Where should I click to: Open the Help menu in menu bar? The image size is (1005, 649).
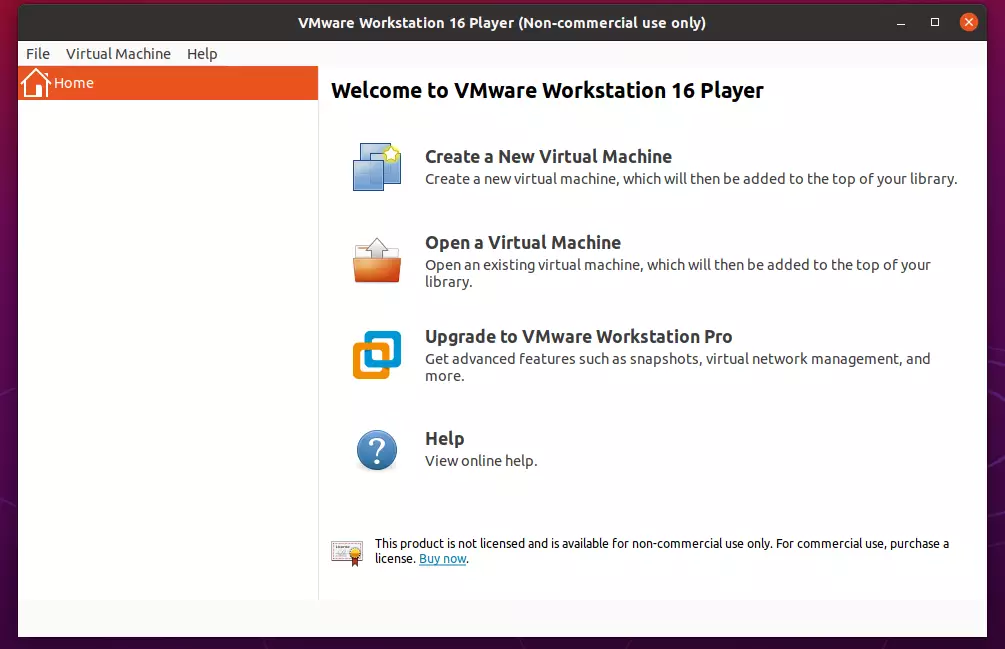pos(202,54)
